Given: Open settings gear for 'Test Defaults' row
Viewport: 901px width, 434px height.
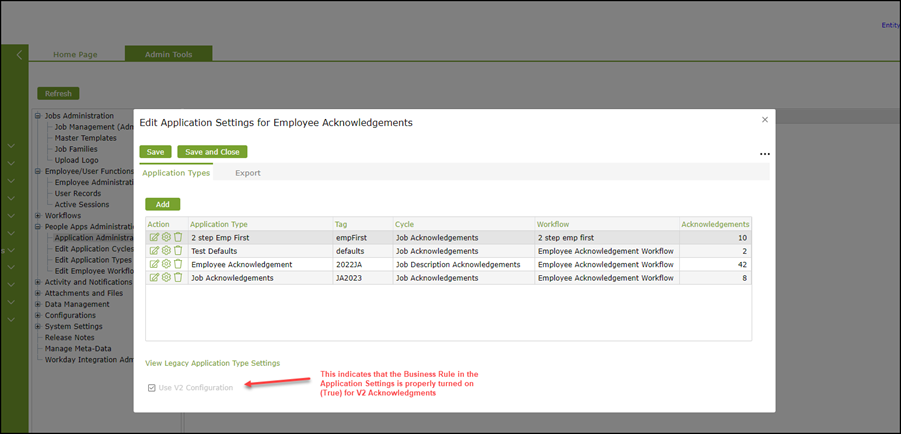Looking at the screenshot, I should point(166,251).
